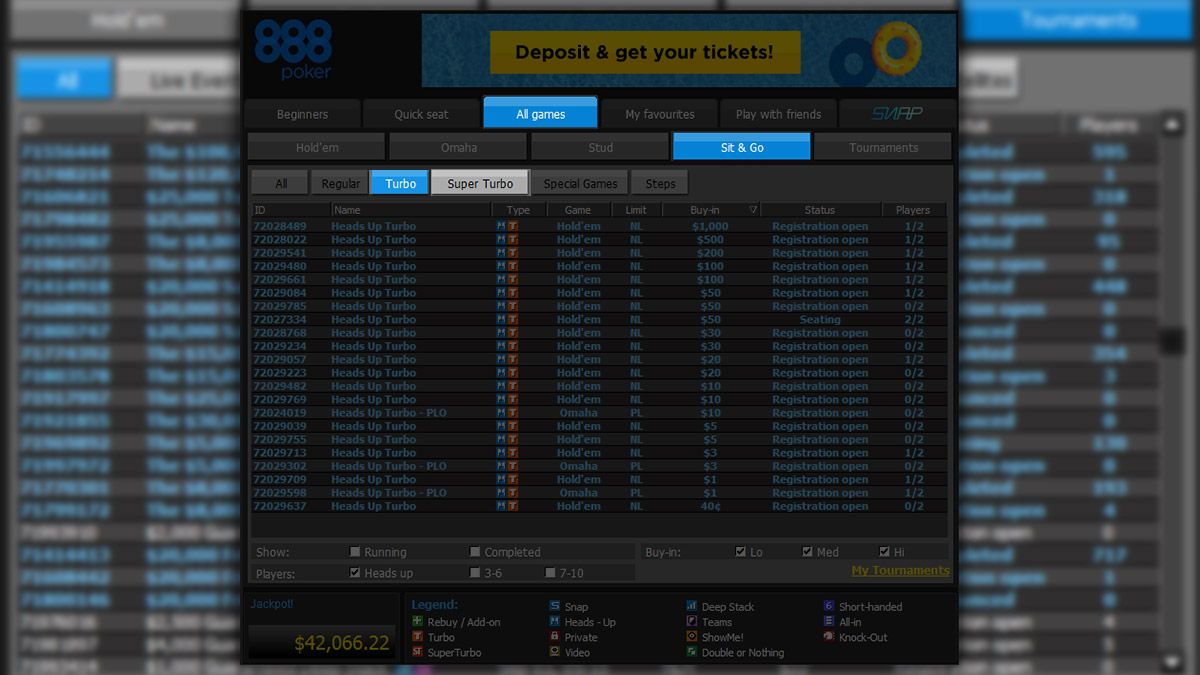The image size is (1200, 675).
Task: Open the Tournaments game tab
Action: 883,147
